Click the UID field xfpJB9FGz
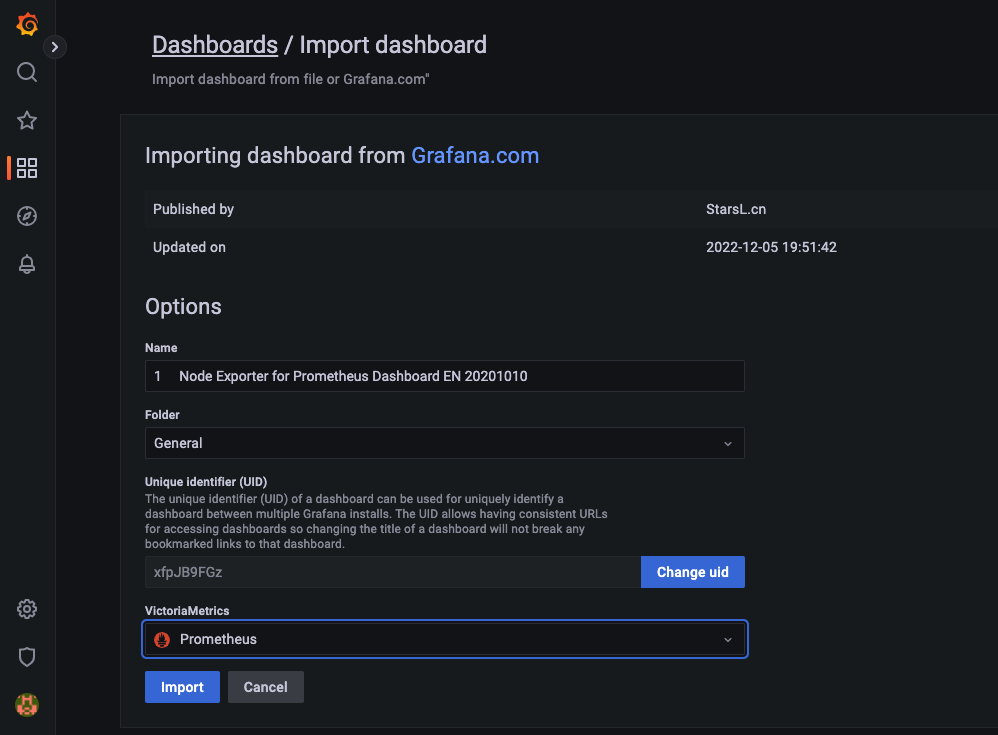998x735 pixels. (393, 572)
